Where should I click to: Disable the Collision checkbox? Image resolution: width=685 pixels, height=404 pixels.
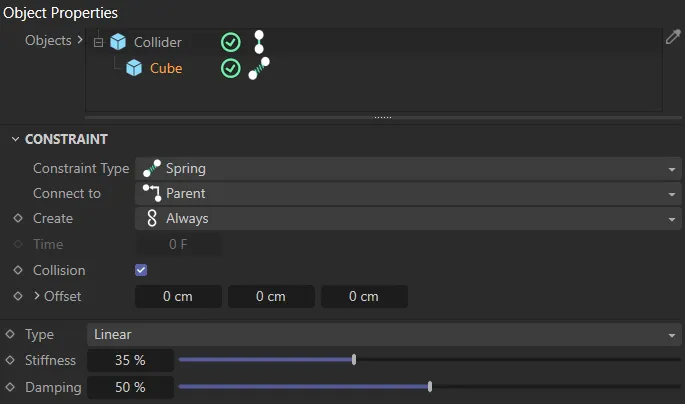coord(141,270)
